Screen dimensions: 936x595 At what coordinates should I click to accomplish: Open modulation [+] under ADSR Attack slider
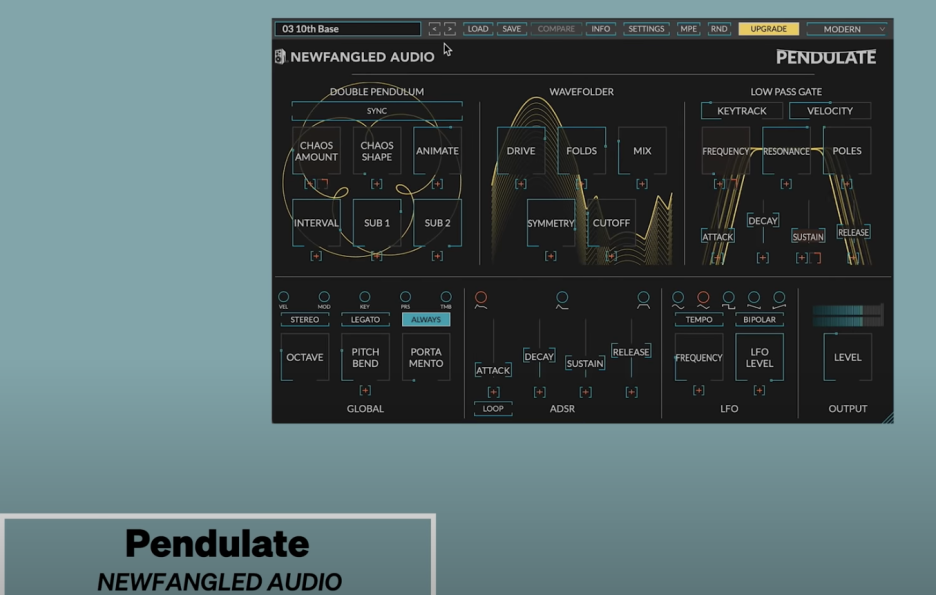click(493, 392)
